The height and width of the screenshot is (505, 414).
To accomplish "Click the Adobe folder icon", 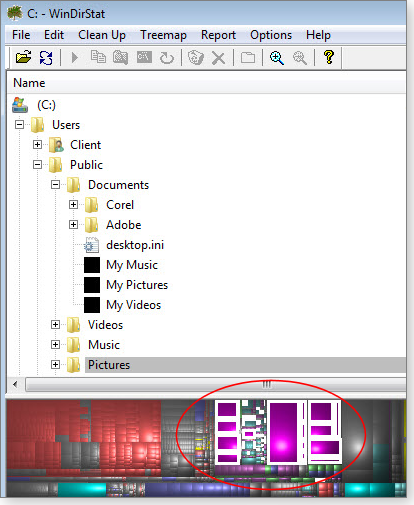I will (x=91, y=225).
